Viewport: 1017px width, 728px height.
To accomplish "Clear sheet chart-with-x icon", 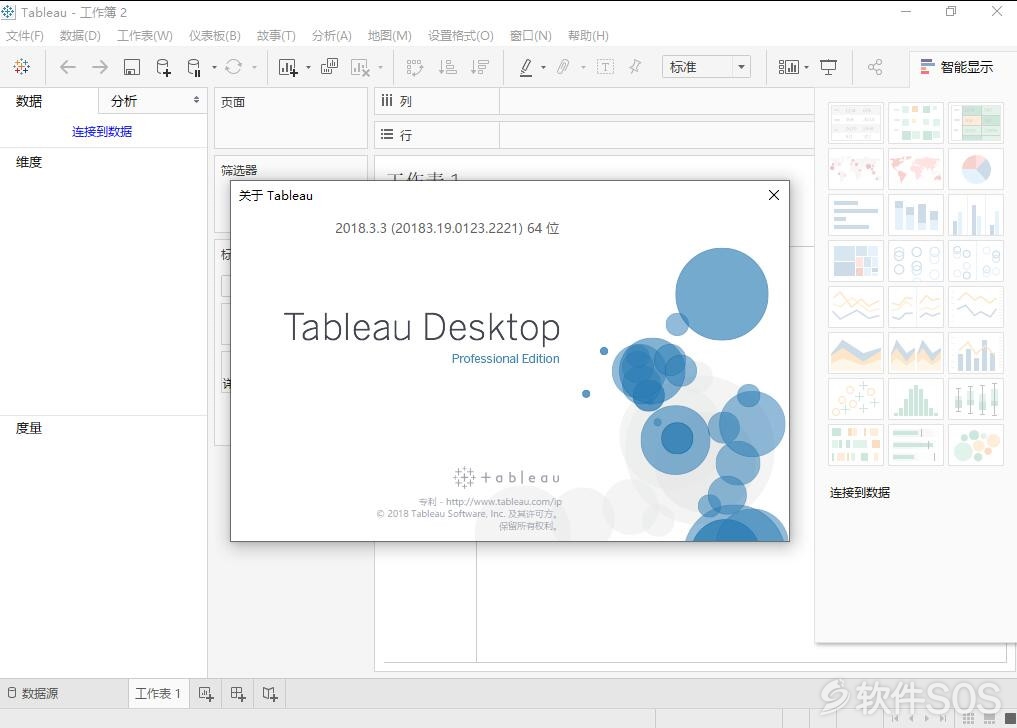I will (x=360, y=67).
